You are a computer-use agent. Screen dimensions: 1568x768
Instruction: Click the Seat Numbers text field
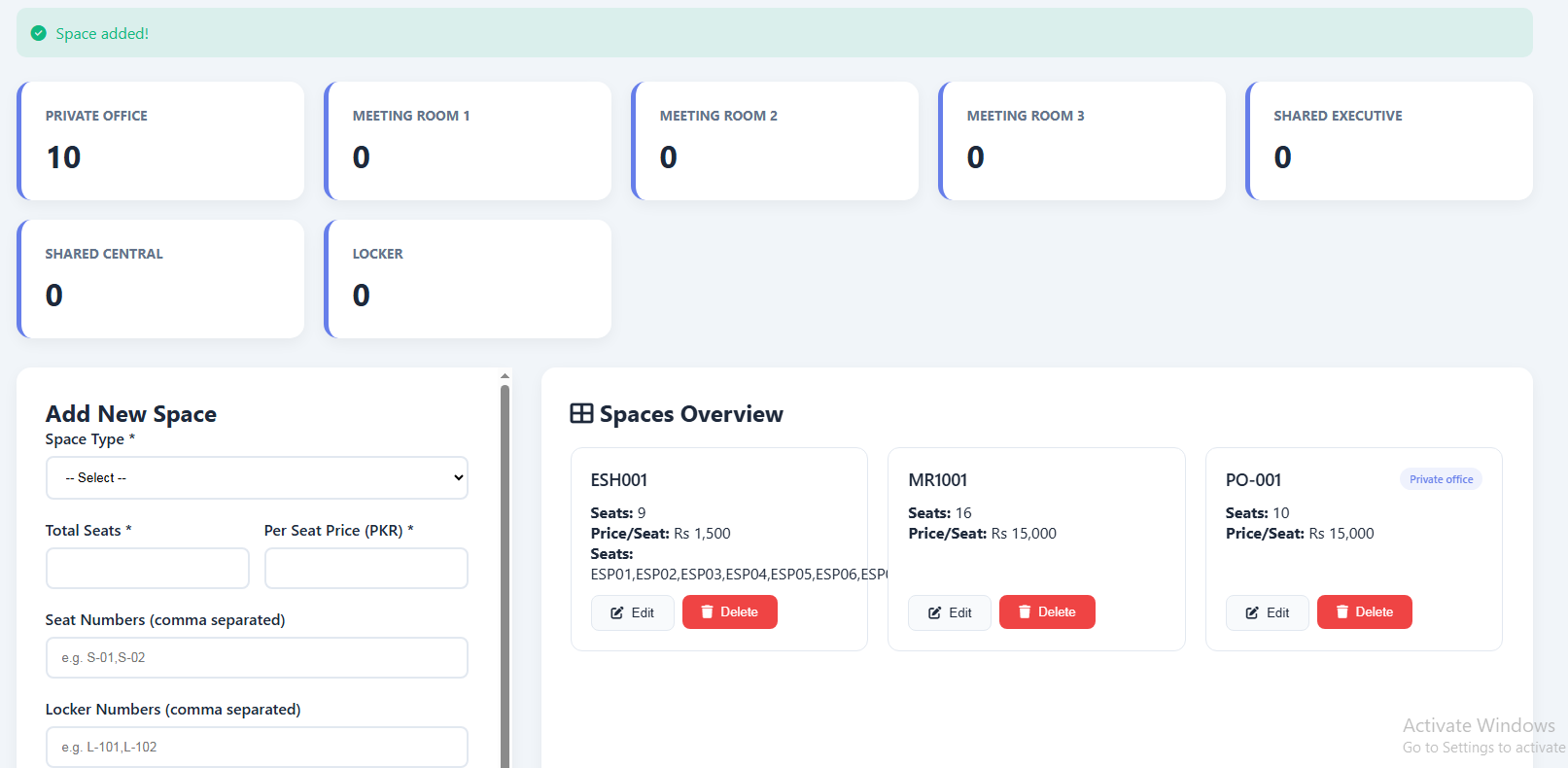pyautogui.click(x=257, y=658)
